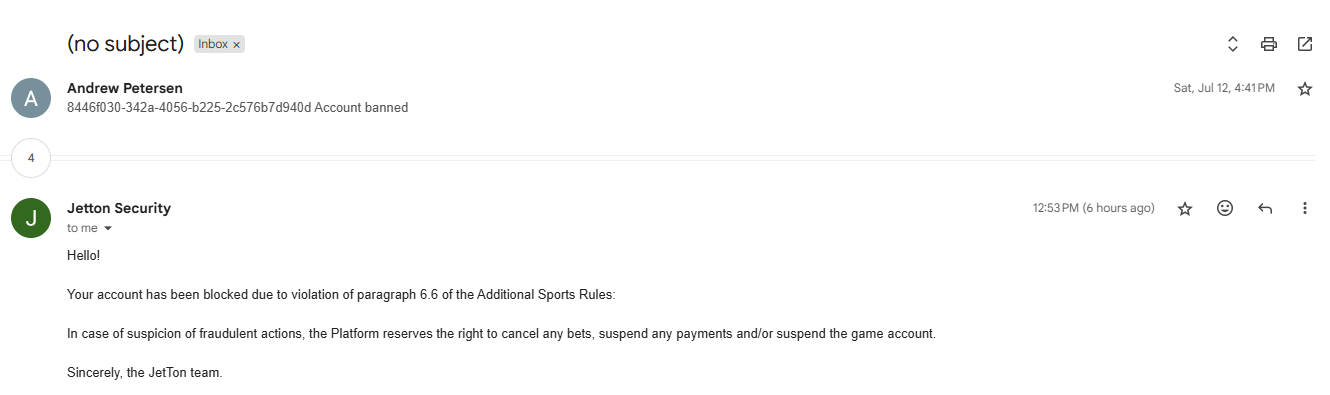The height and width of the screenshot is (395, 1330).
Task: Click the Sat, Jul 12 date
Action: 1224,88
